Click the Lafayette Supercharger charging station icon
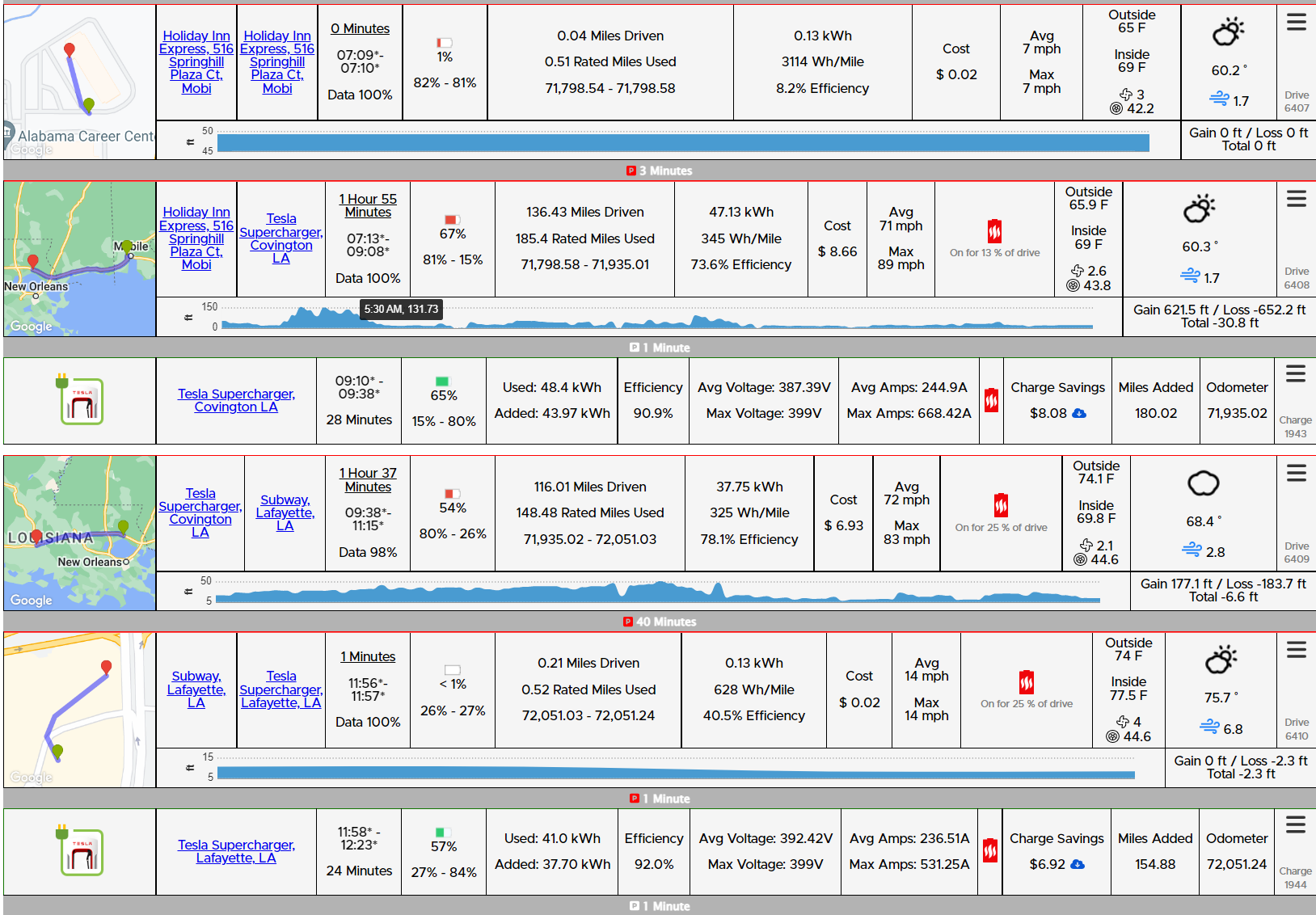Screen dimensions: 1316x915 point(80,850)
